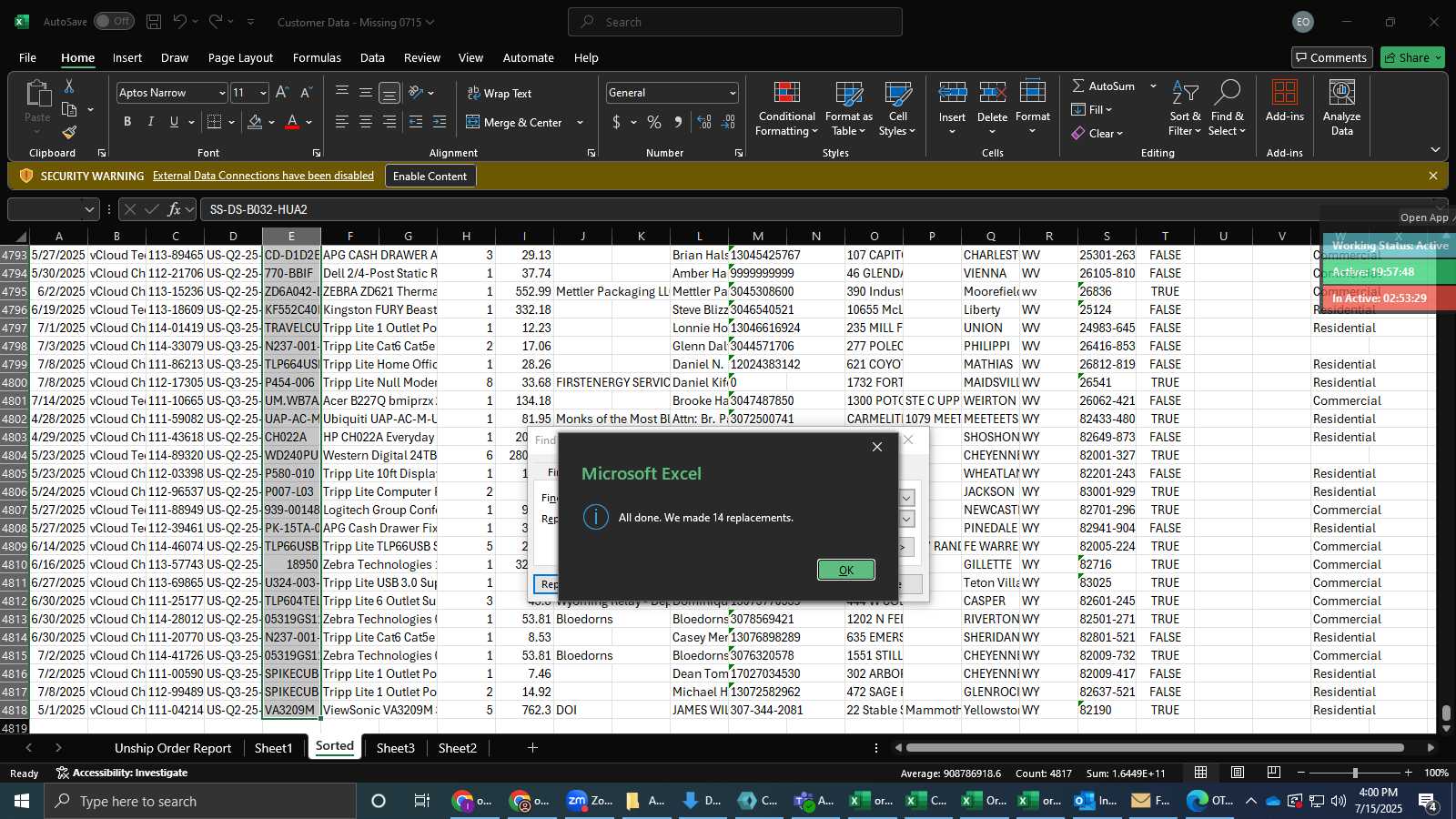Click the Search box in title bar

[x=735, y=22]
